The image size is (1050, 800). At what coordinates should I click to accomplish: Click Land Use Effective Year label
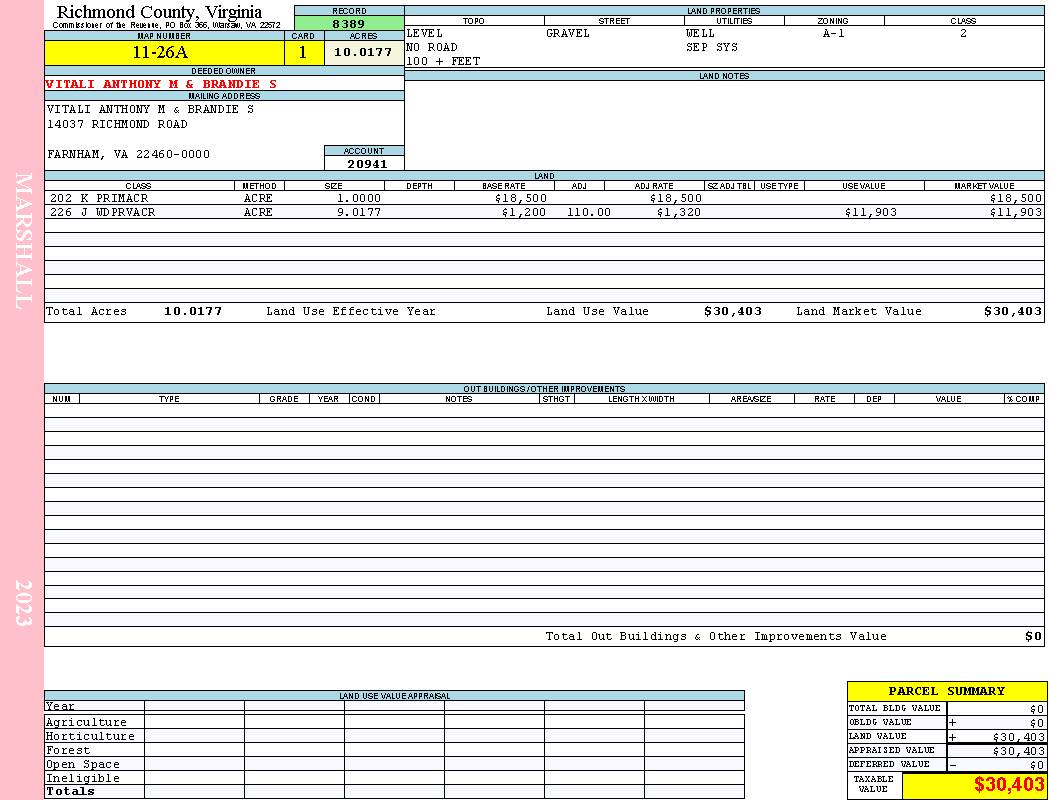point(351,311)
